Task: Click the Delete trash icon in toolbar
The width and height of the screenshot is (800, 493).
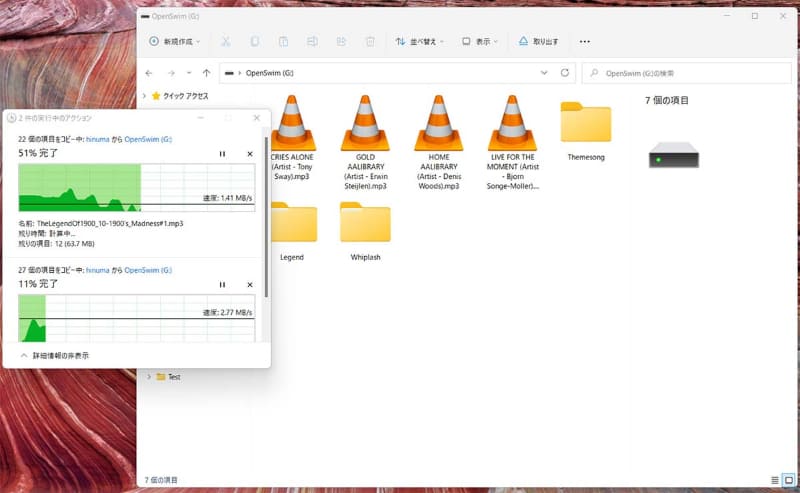Action: pos(370,42)
